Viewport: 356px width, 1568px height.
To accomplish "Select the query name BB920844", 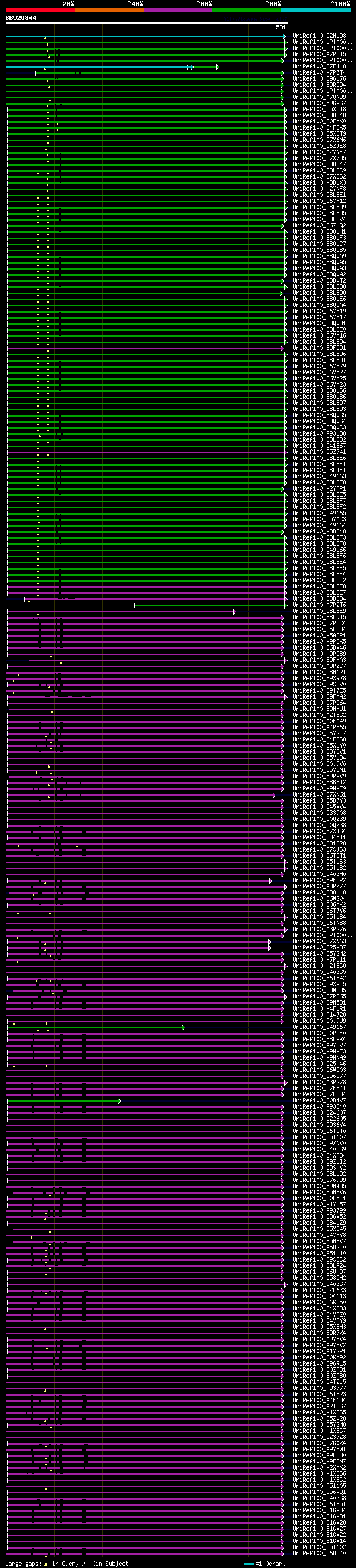I will 21,18.
